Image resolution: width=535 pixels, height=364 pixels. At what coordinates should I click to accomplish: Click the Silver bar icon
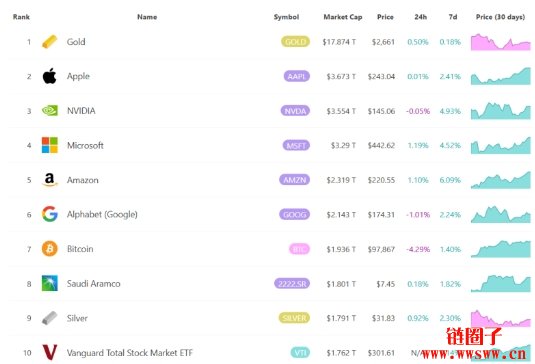(x=50, y=318)
